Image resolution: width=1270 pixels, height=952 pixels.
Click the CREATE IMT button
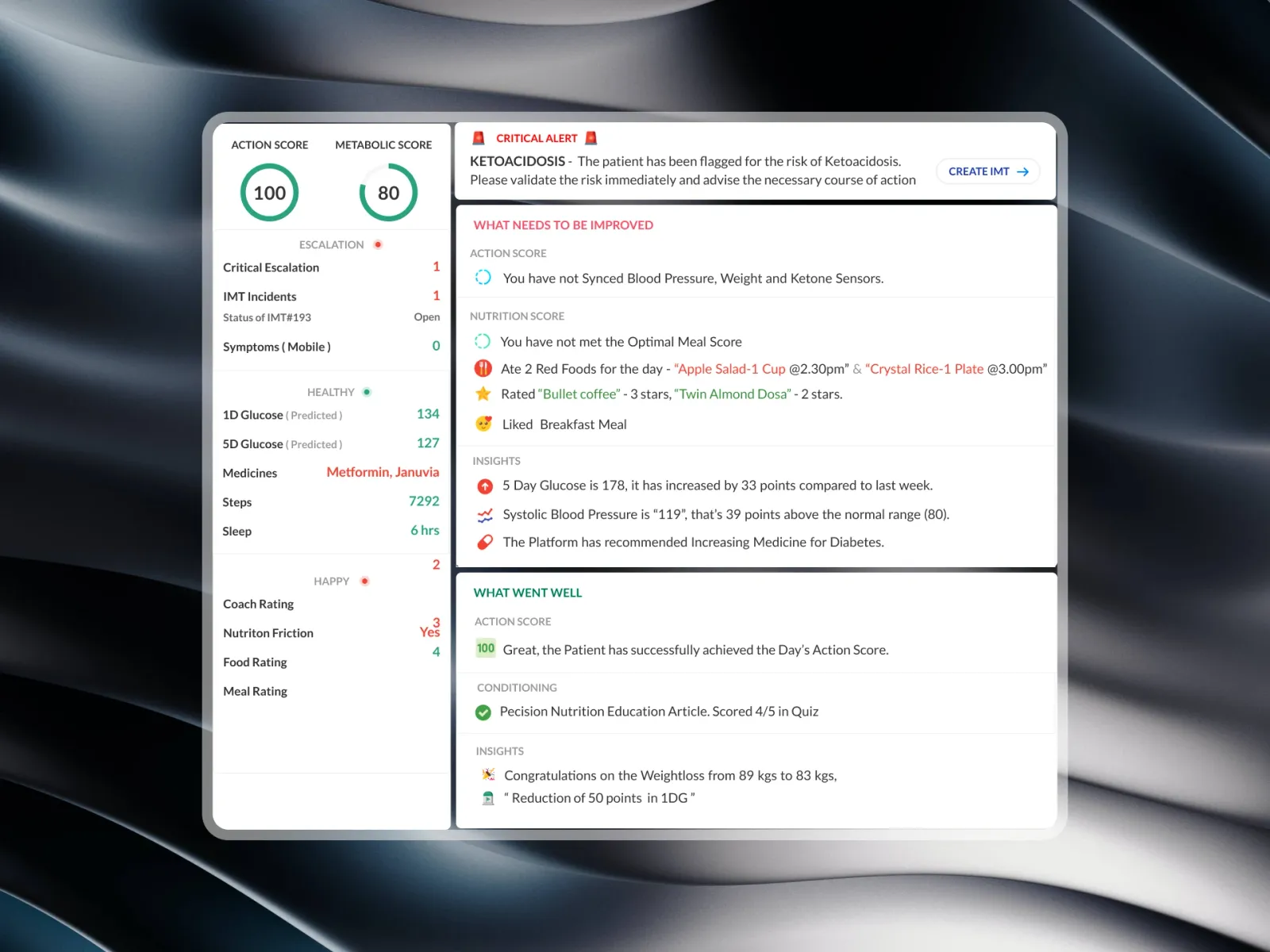tap(987, 171)
